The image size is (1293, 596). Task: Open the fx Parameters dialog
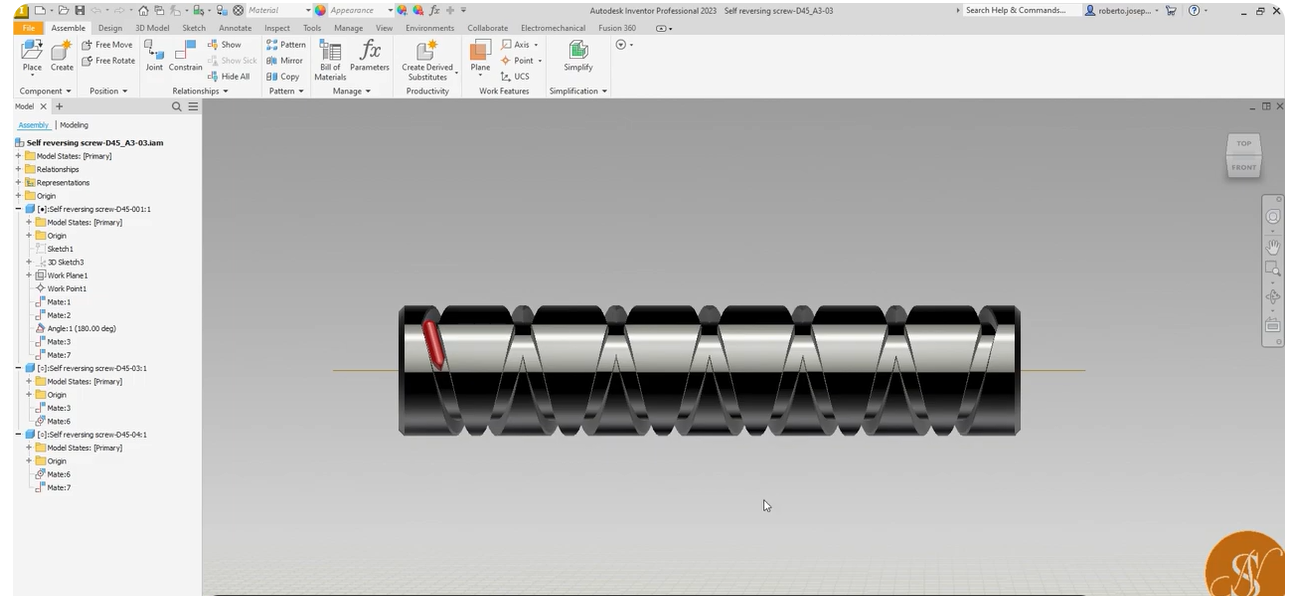(x=370, y=56)
